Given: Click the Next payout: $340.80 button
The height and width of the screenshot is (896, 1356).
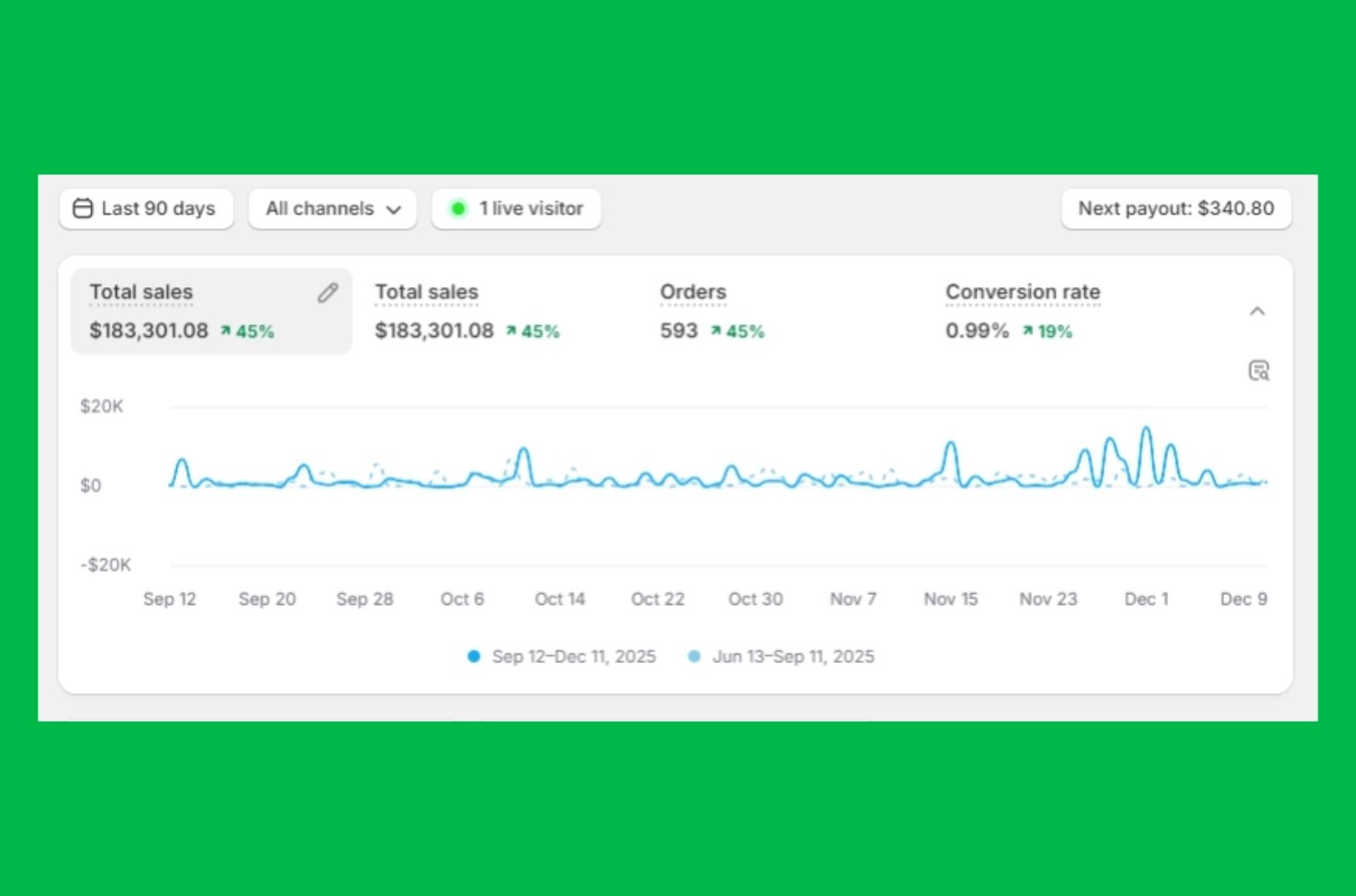Looking at the screenshot, I should (x=1175, y=208).
